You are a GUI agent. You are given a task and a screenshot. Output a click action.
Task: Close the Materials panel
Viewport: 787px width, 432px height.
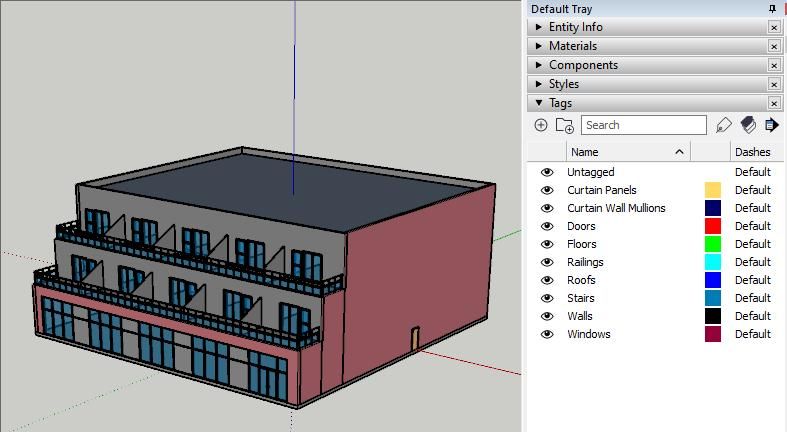point(774,47)
